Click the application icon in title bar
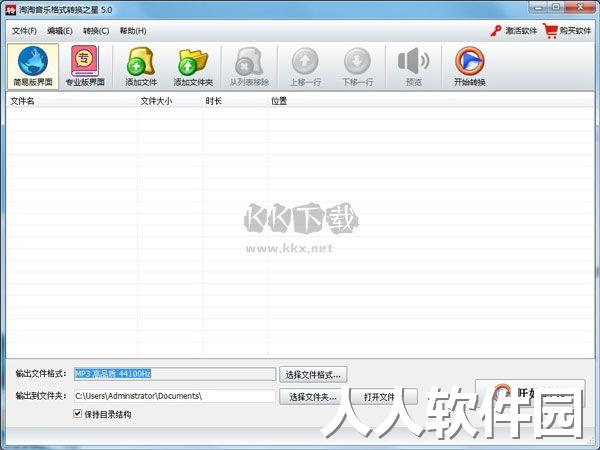600x450 pixels. point(11,10)
